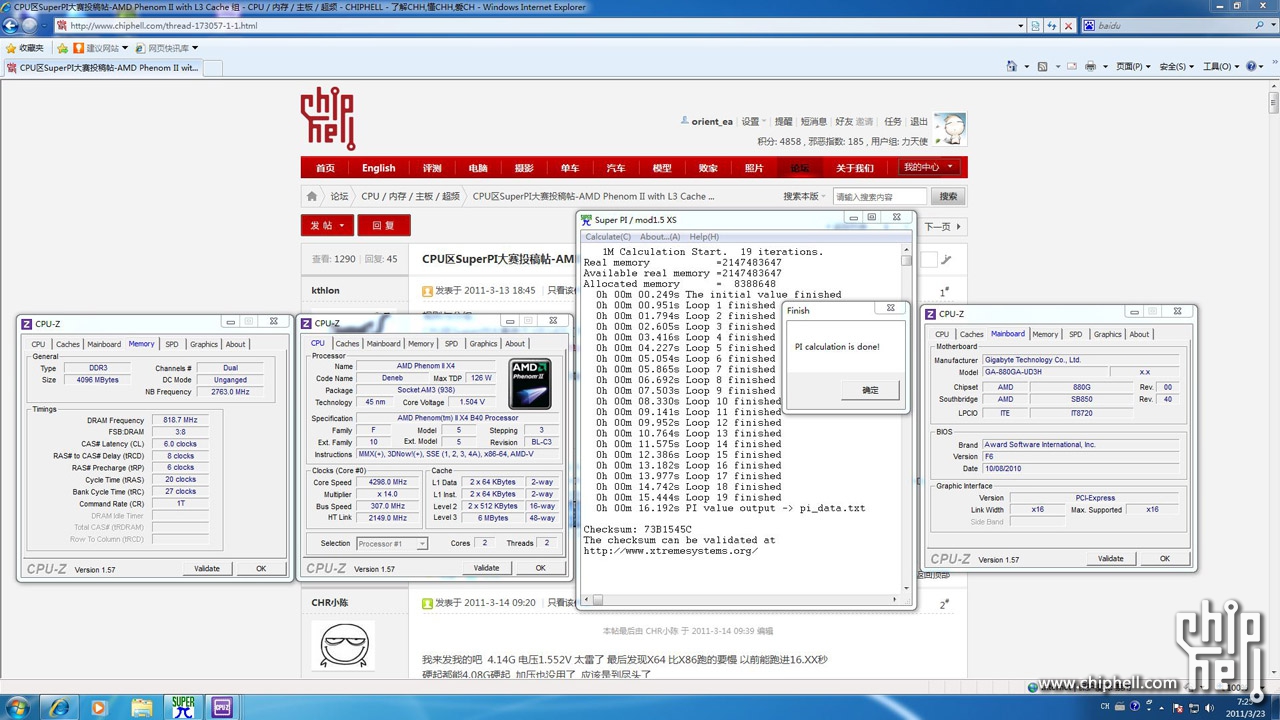This screenshot has width=1280, height=720.
Task: Click the compatibility view icon in address bar
Action: pyautogui.click(x=1035, y=26)
